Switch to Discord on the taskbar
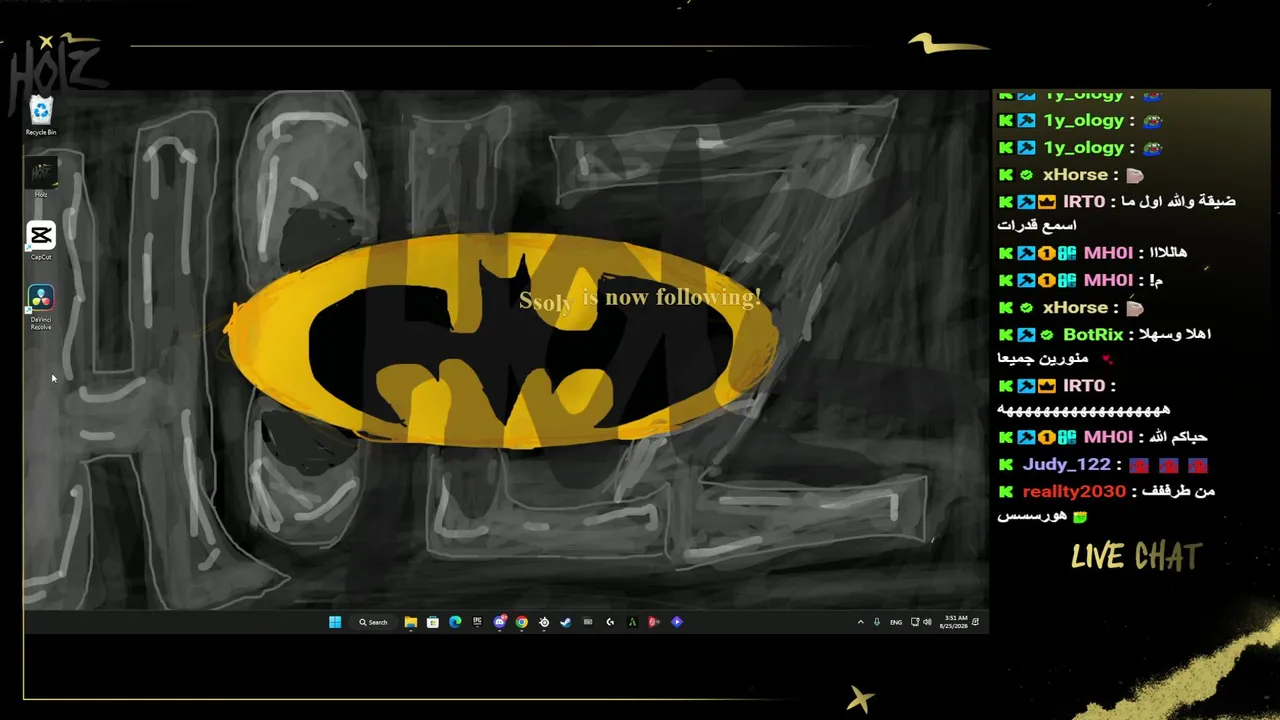 [x=500, y=622]
